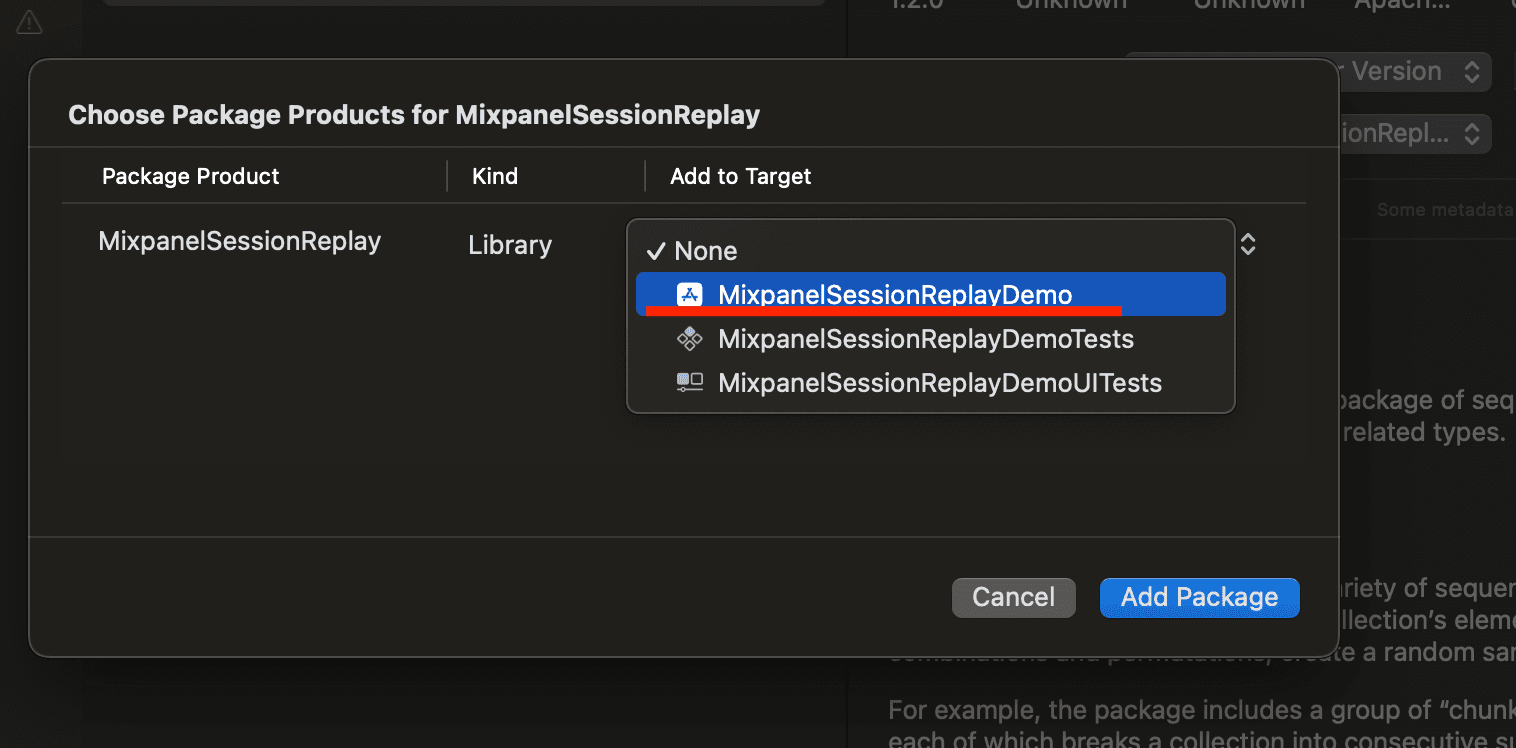Click the Add Package button

1199,597
